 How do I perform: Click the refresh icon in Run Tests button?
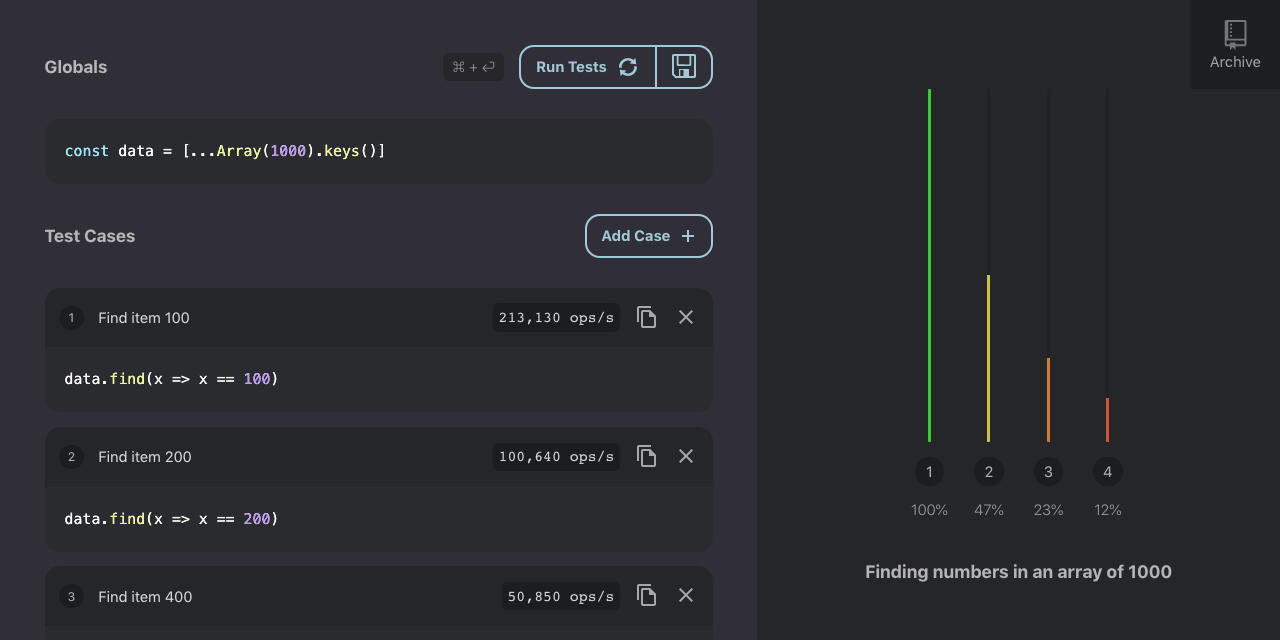[x=629, y=66]
